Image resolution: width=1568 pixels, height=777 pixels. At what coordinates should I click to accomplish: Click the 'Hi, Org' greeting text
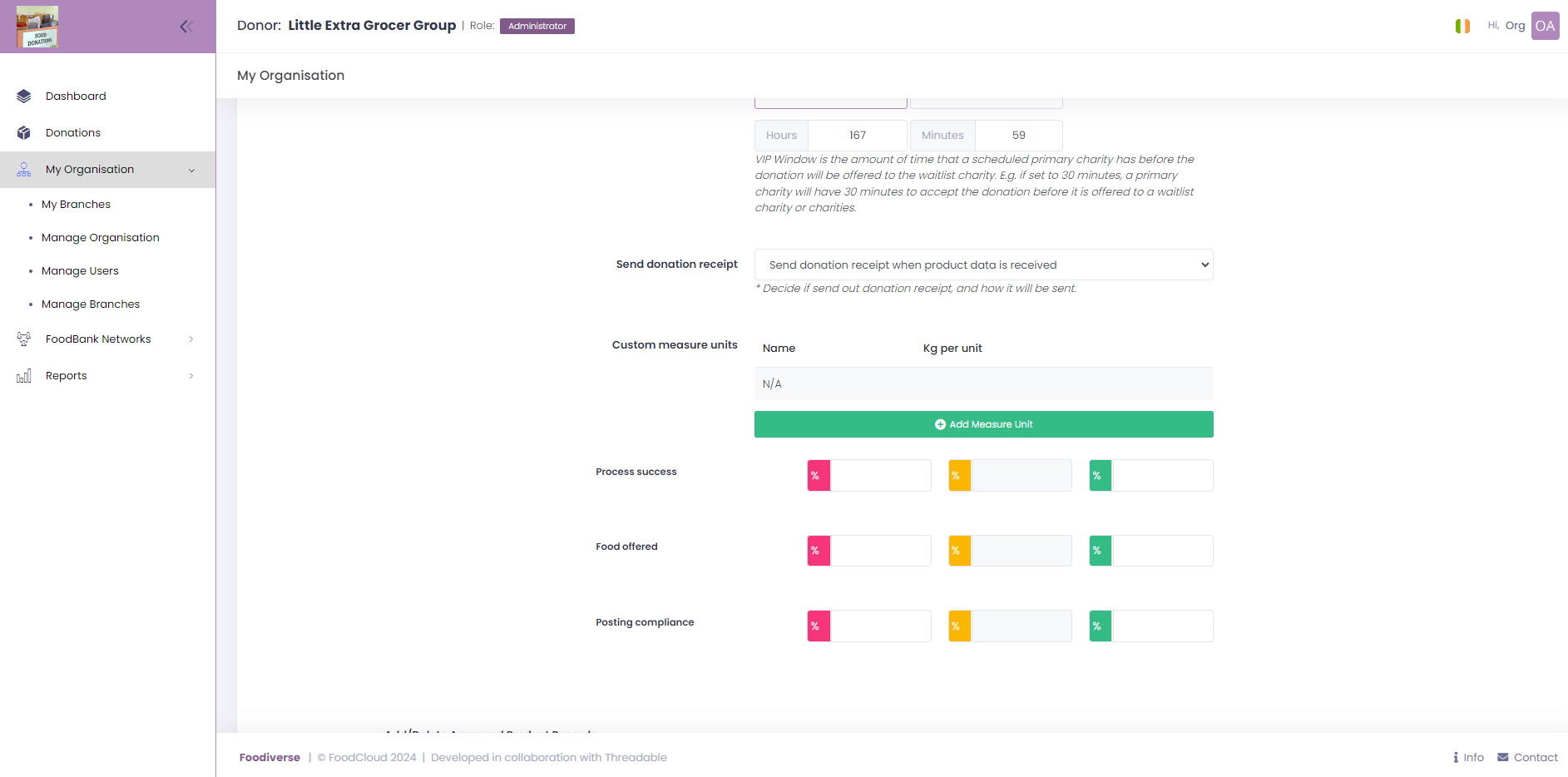coord(1506,26)
